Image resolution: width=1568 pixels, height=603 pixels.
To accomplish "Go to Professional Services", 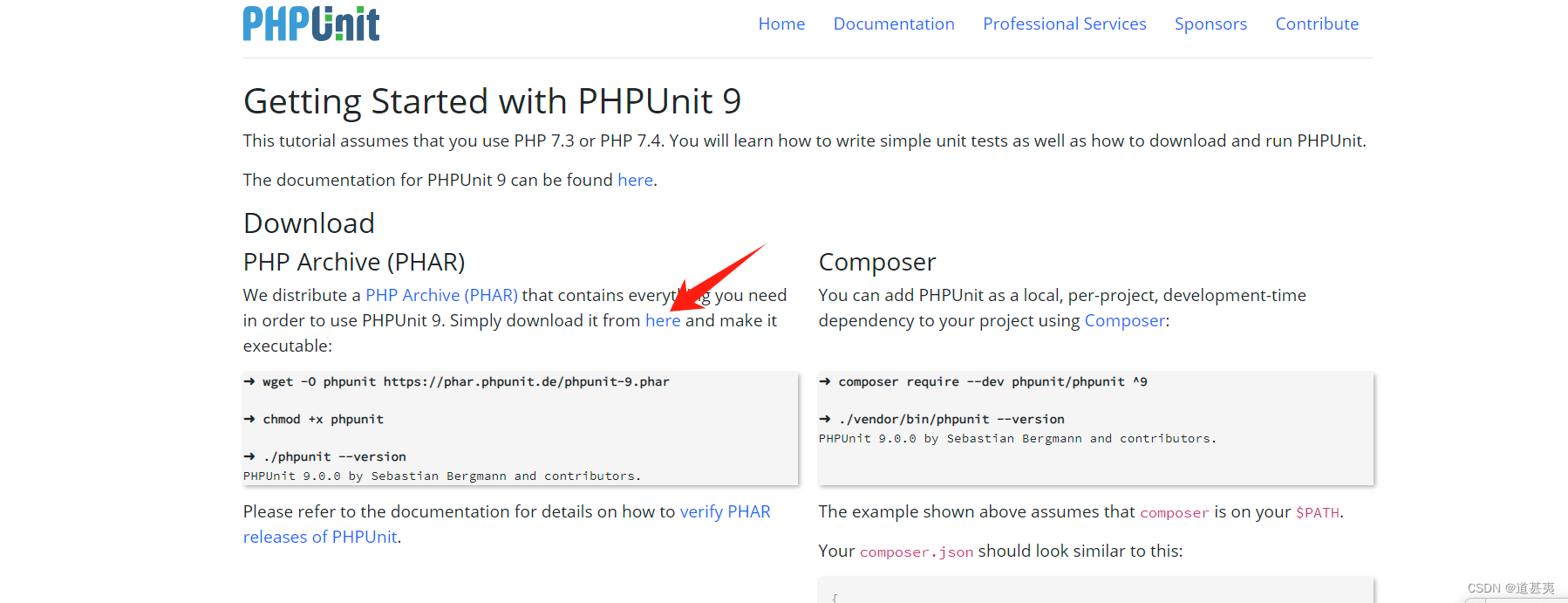I will pos(1064,24).
